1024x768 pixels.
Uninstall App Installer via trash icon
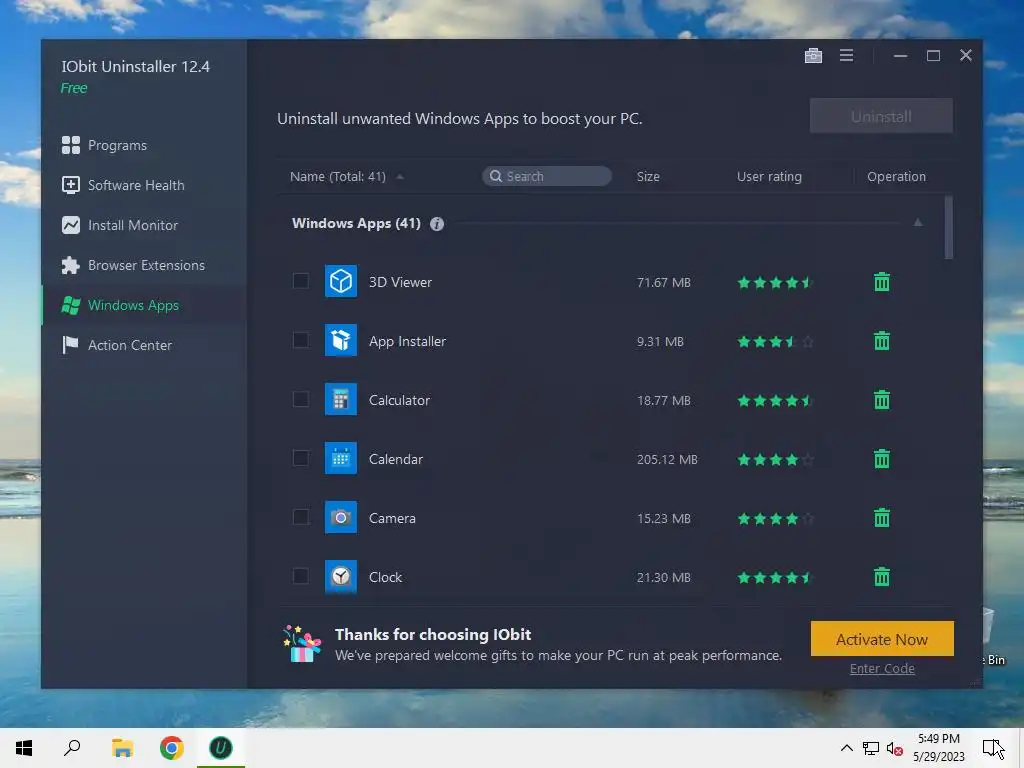click(882, 341)
